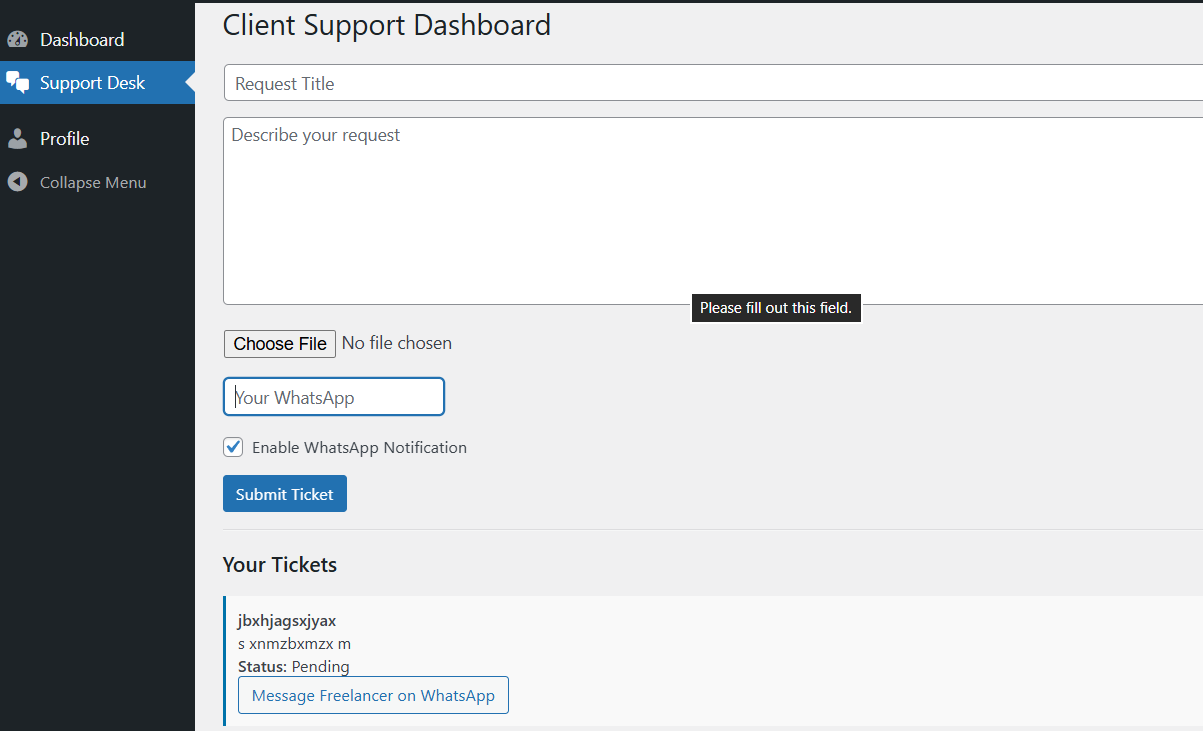1203x731 pixels.
Task: Select the Dashboard gauge icon
Action: (x=17, y=38)
